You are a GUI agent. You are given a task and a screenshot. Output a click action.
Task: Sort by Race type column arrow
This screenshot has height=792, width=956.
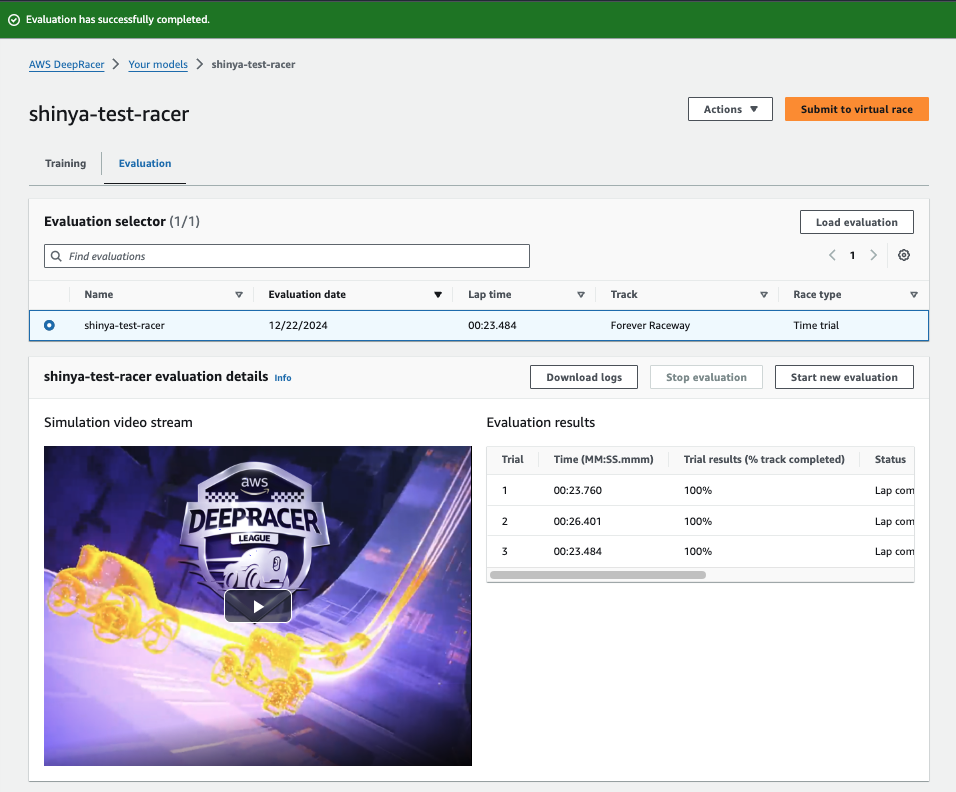(914, 295)
